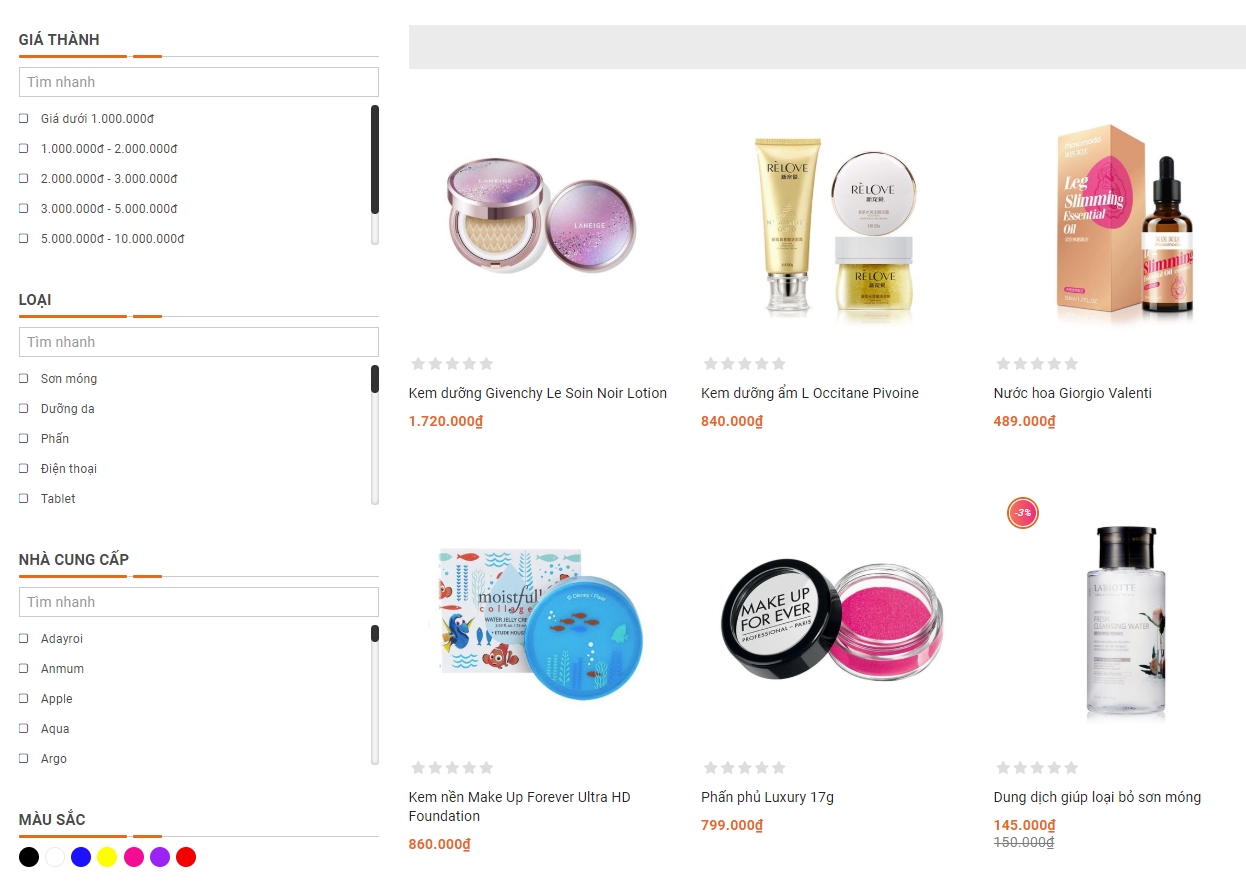
Task: Open the Laneige cushion compact product image
Action: [540, 214]
